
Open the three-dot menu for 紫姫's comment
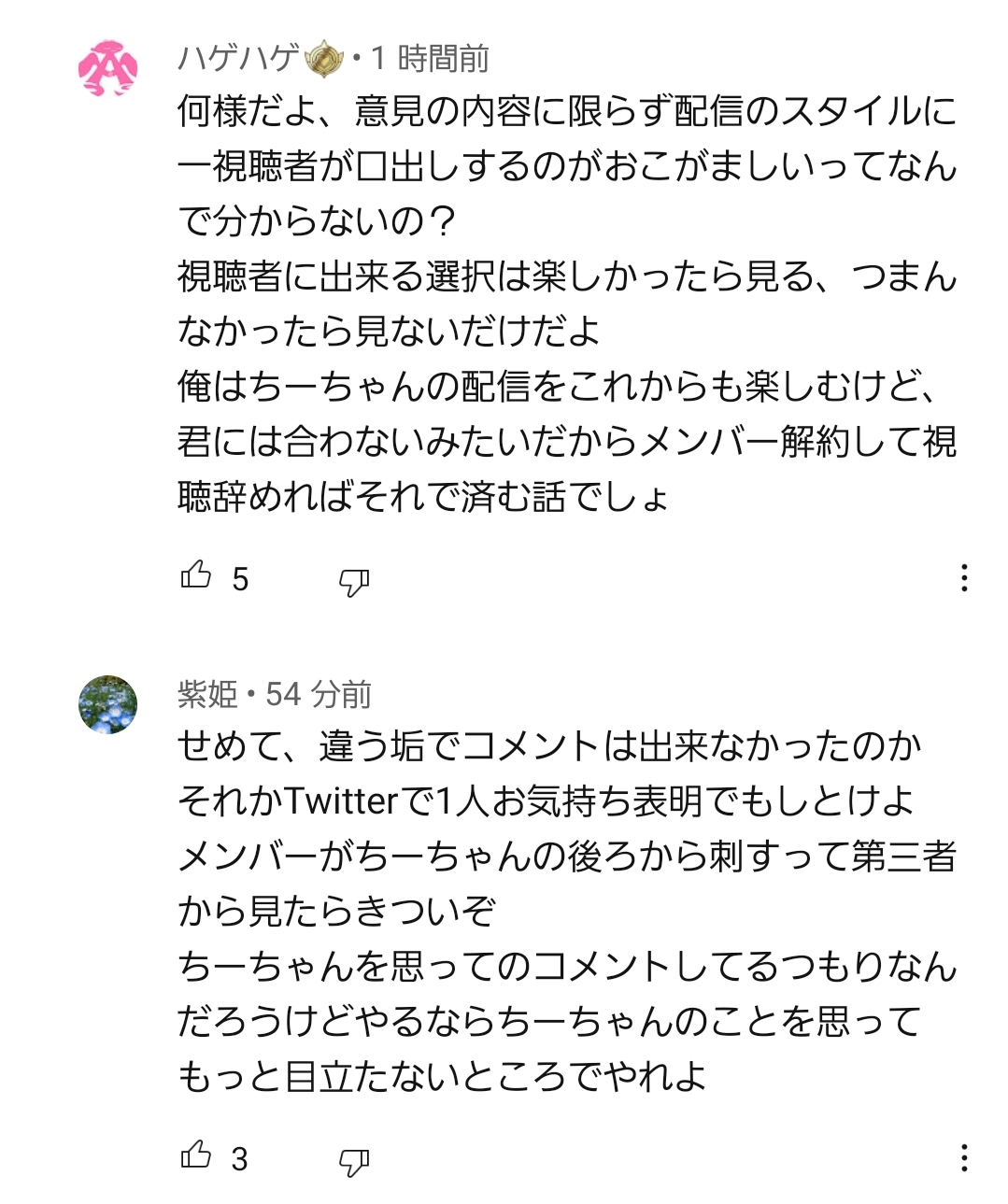(x=964, y=1158)
